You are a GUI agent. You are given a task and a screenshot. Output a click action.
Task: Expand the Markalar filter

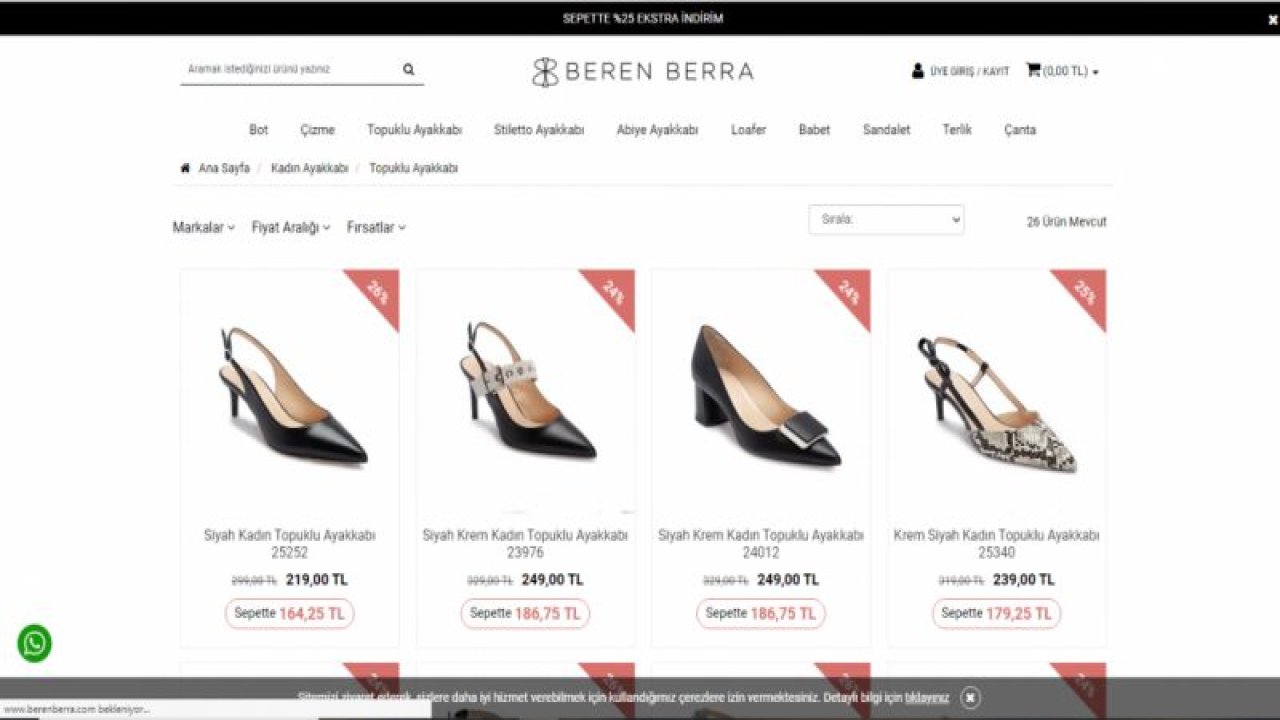(203, 228)
